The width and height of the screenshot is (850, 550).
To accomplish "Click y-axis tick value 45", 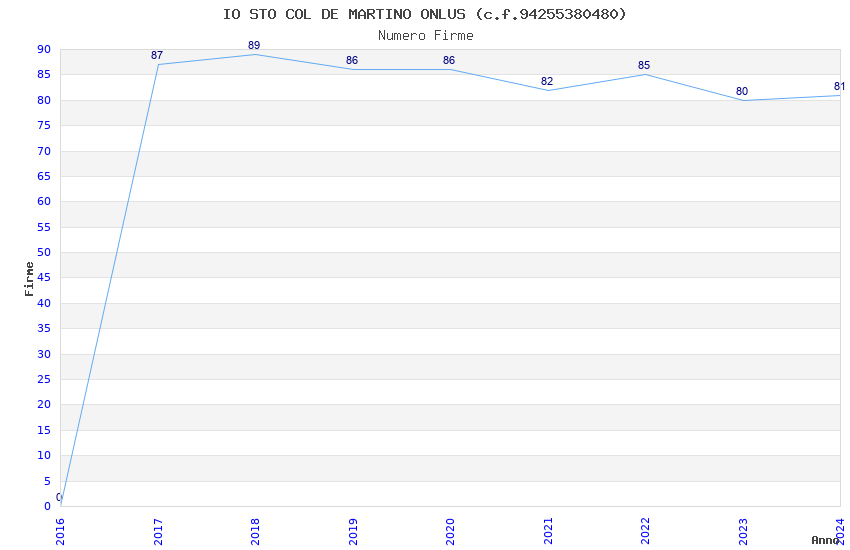I will pyautogui.click(x=44, y=278).
